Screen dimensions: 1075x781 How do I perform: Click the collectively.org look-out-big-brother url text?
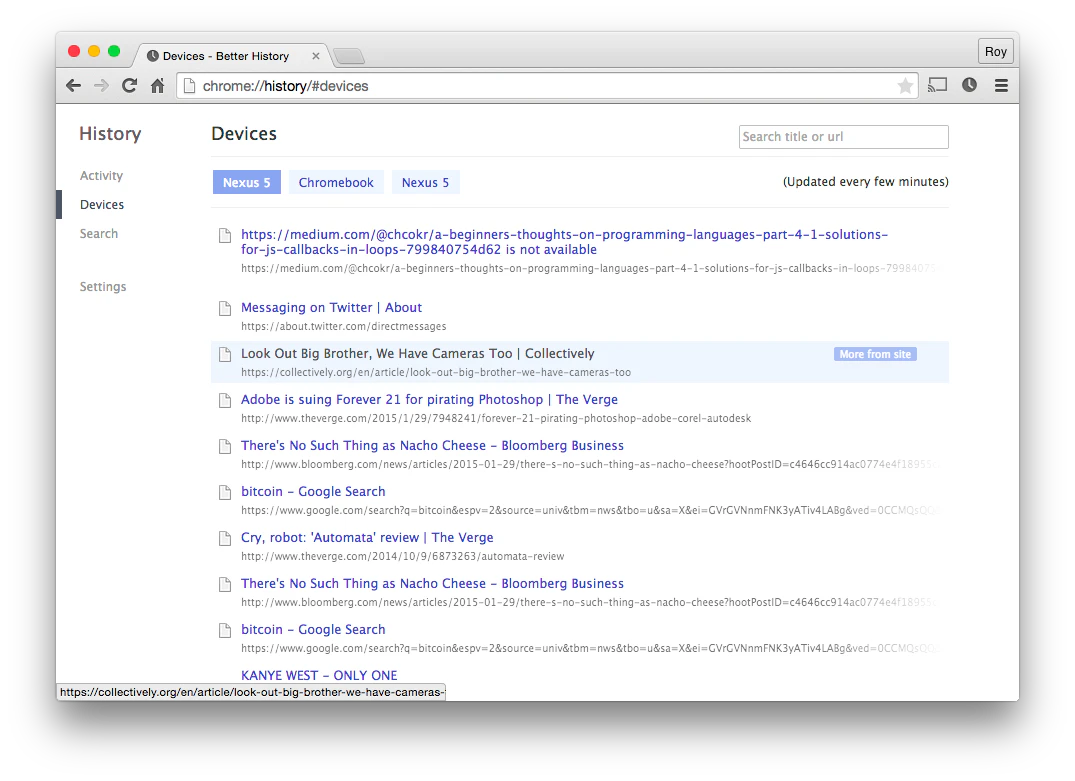click(435, 372)
